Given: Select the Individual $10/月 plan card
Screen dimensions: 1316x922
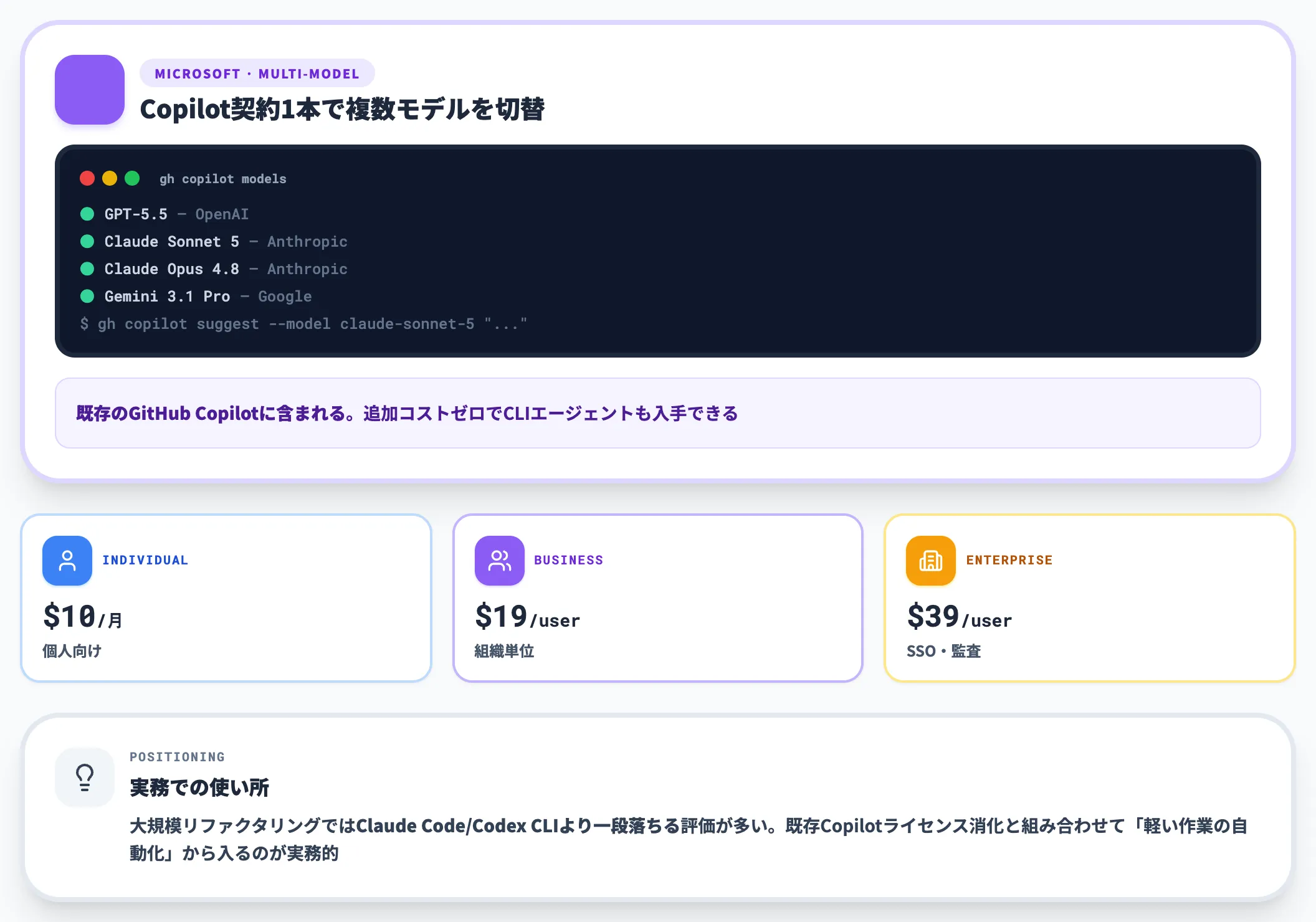Looking at the screenshot, I should 226,598.
